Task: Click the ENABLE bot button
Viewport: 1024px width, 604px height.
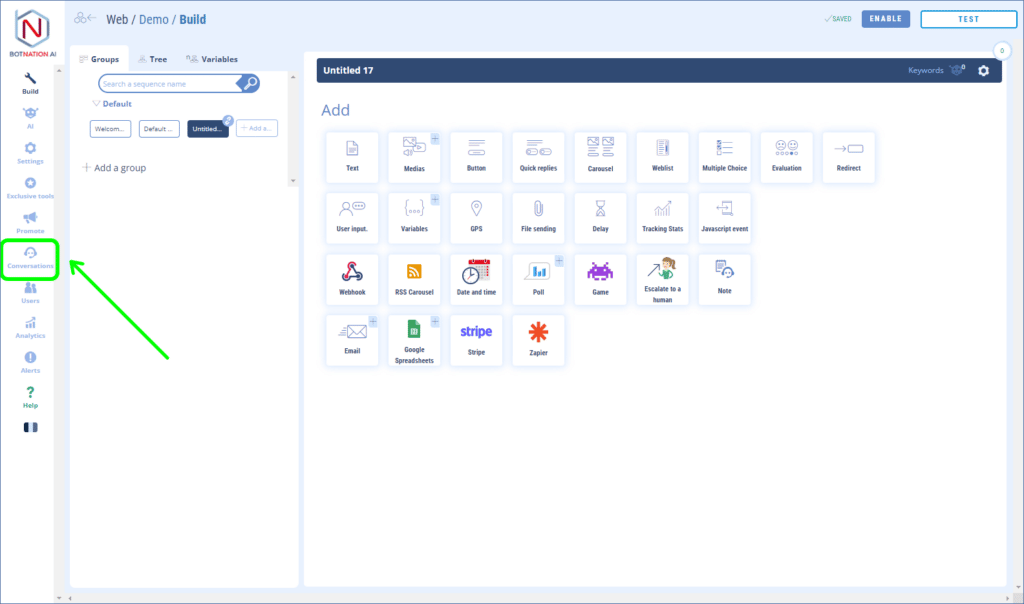Action: (x=886, y=19)
